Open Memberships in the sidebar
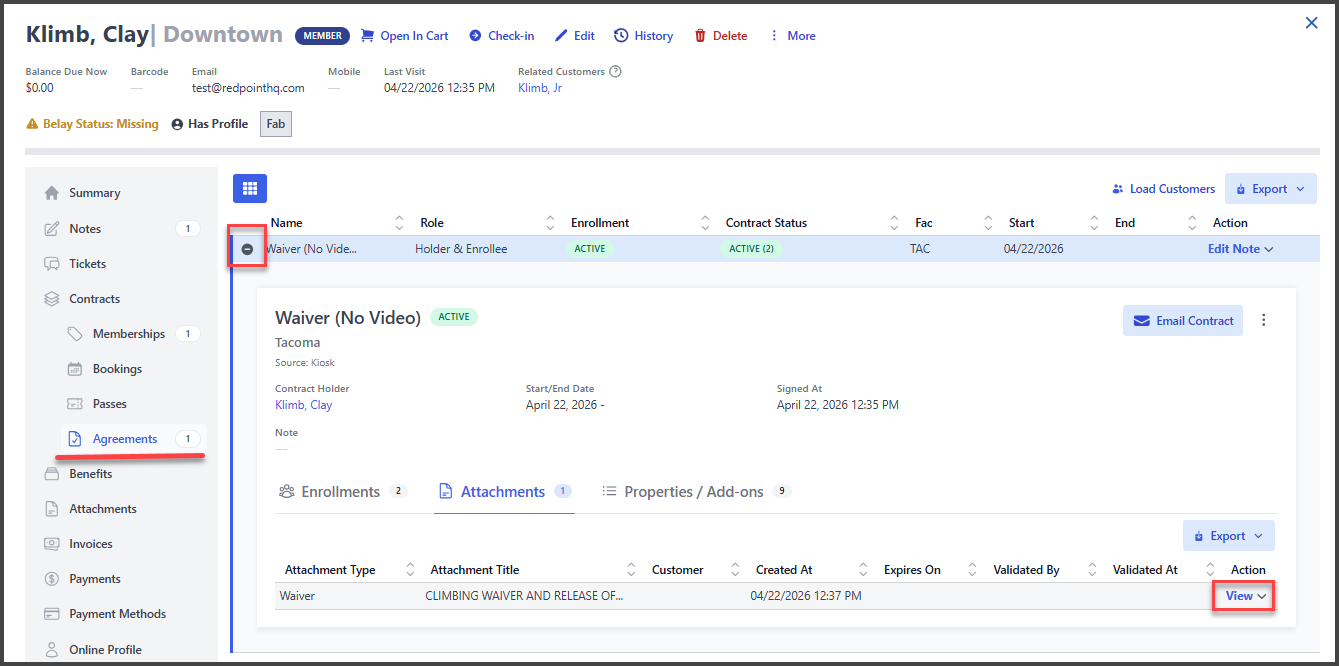This screenshot has height=666, width=1339. pos(128,334)
